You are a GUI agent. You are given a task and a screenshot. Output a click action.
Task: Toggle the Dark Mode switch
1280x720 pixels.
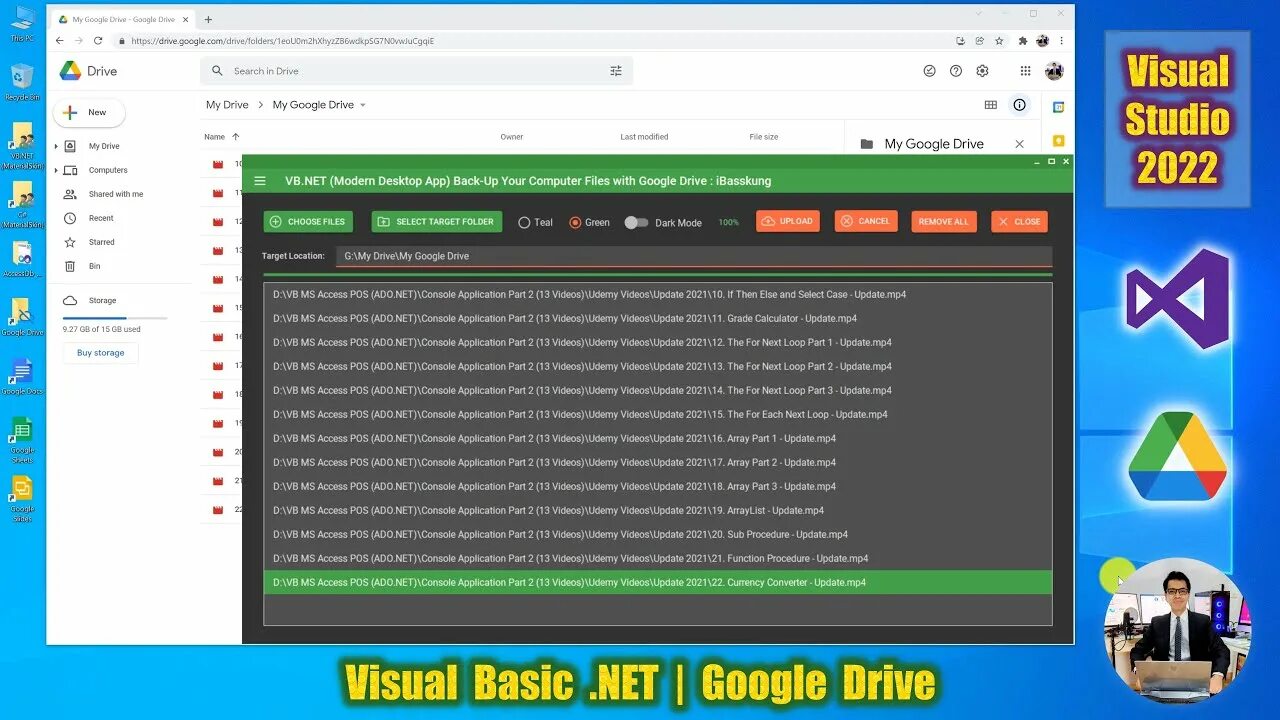pyautogui.click(x=637, y=223)
